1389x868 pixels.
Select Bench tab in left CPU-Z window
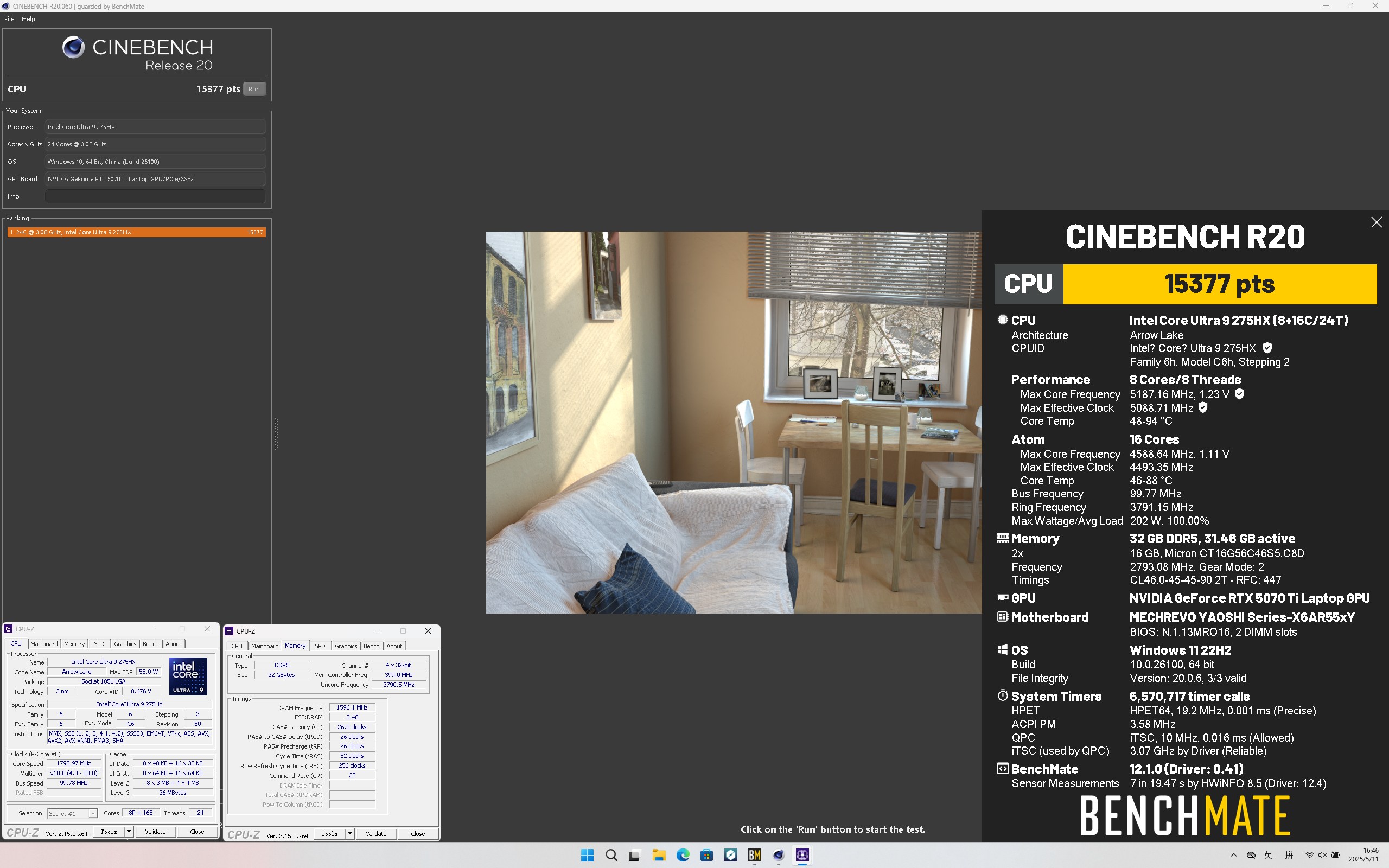coord(150,644)
